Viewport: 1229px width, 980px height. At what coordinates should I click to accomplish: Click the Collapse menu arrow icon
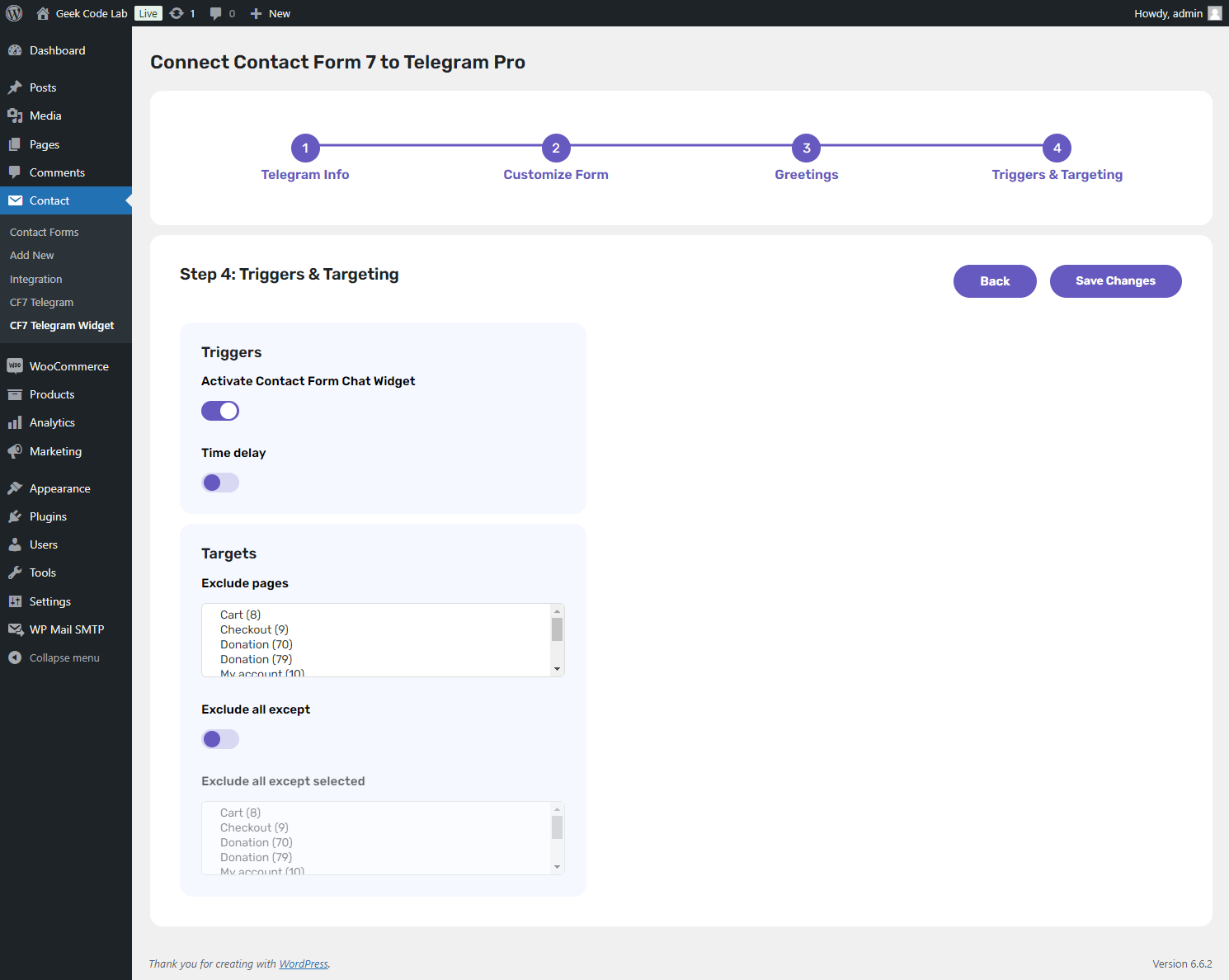coord(15,657)
